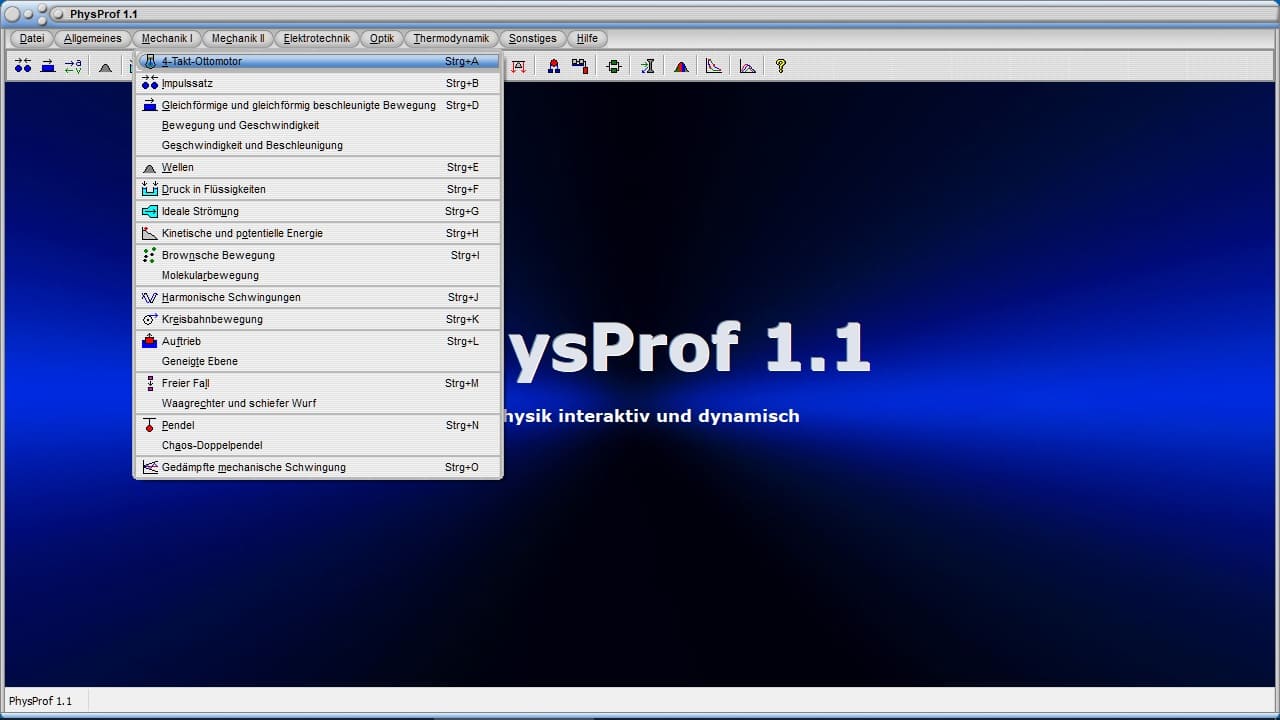Click the green arrow I-beam toolbar icon

pyautogui.click(x=648, y=66)
